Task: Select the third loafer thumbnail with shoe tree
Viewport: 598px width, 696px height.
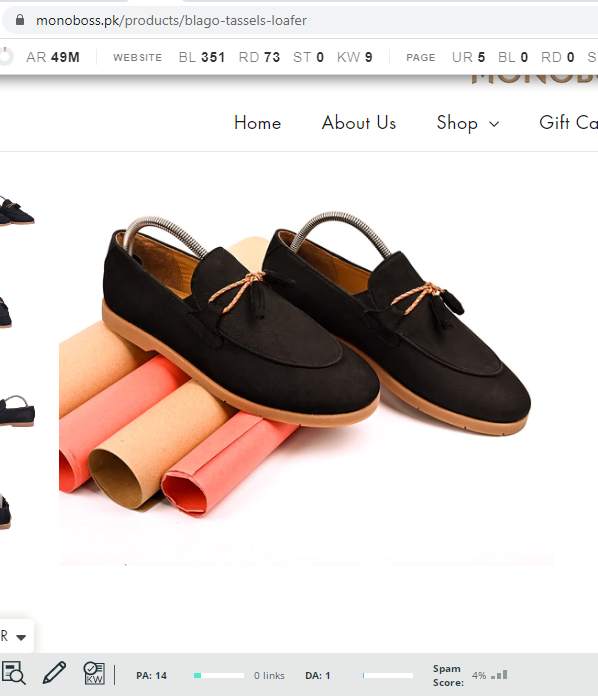Action: pyautogui.click(x=17, y=411)
